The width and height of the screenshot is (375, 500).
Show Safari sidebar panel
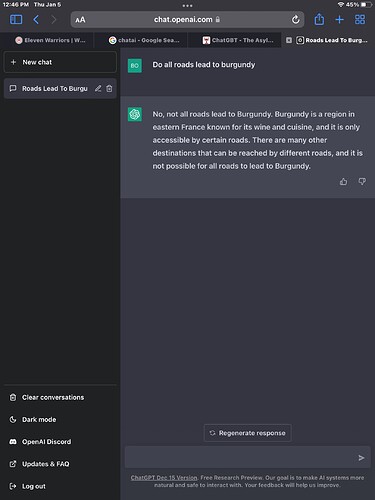(x=16, y=19)
